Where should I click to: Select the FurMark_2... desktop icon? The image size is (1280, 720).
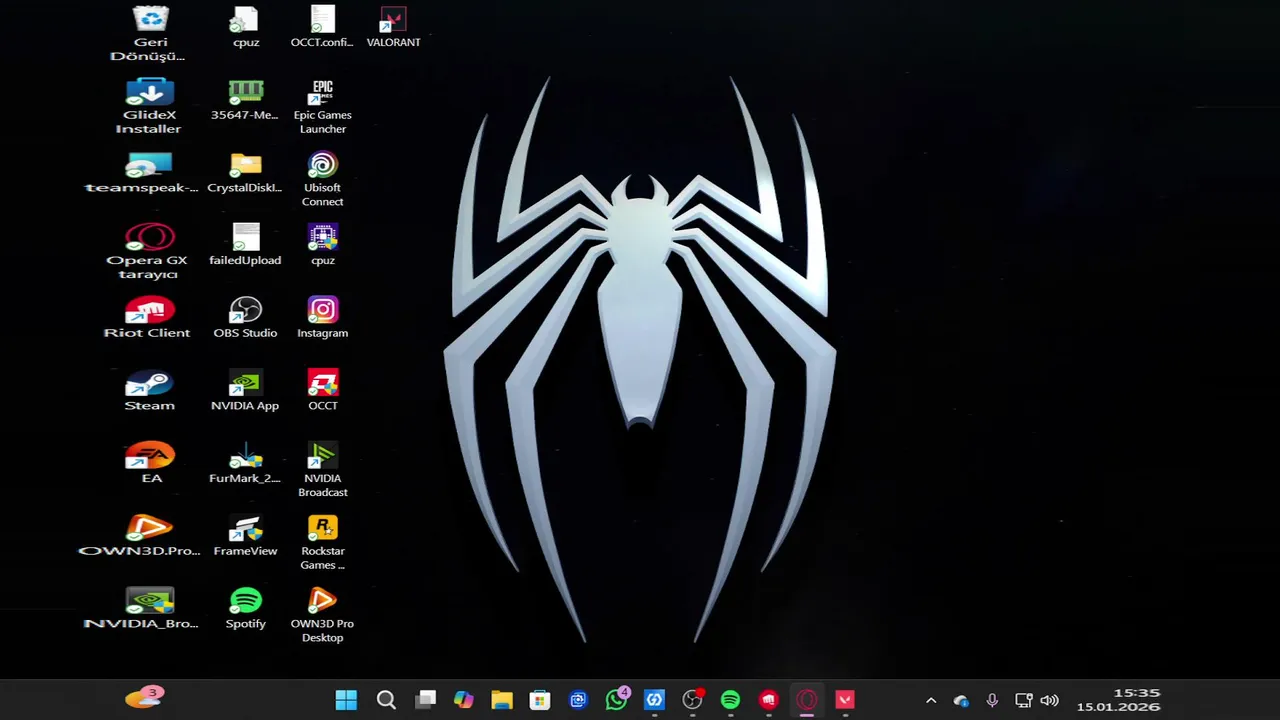245,465
